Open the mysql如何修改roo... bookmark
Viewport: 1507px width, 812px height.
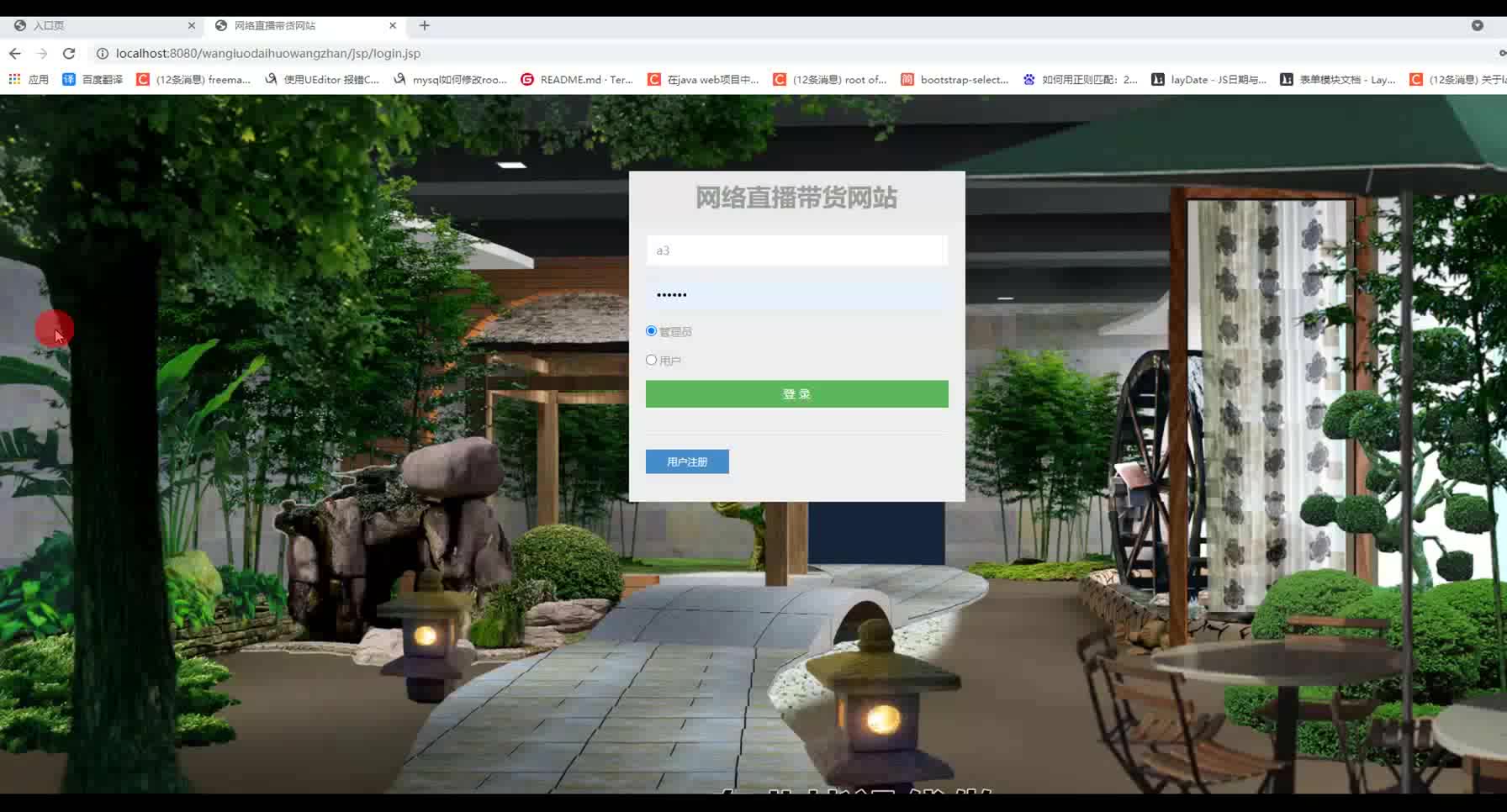450,79
